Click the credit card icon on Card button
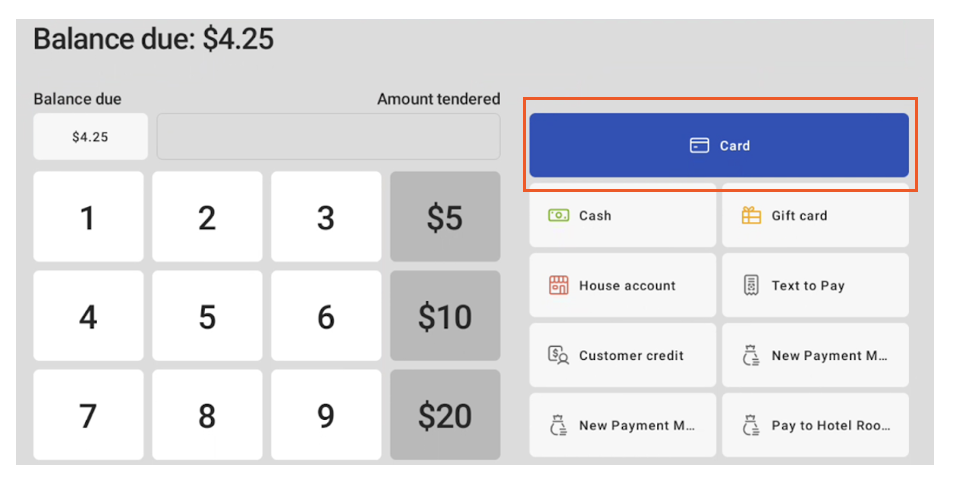This screenshot has width=956, height=488. 699,146
